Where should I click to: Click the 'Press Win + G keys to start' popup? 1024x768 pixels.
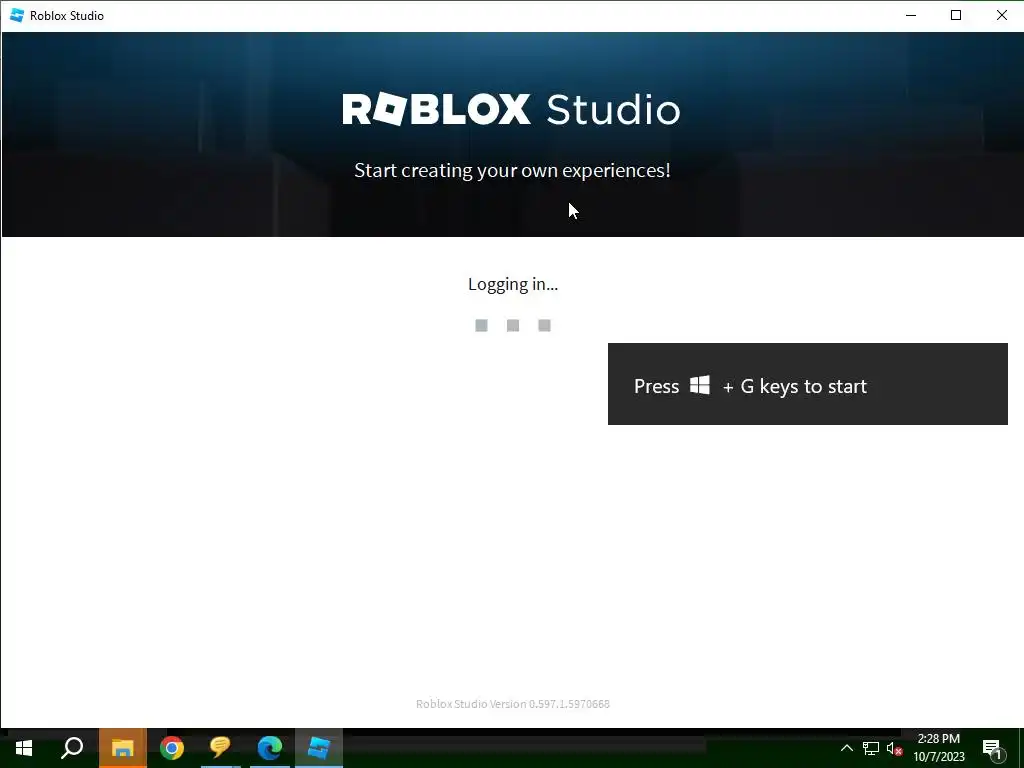coord(808,384)
